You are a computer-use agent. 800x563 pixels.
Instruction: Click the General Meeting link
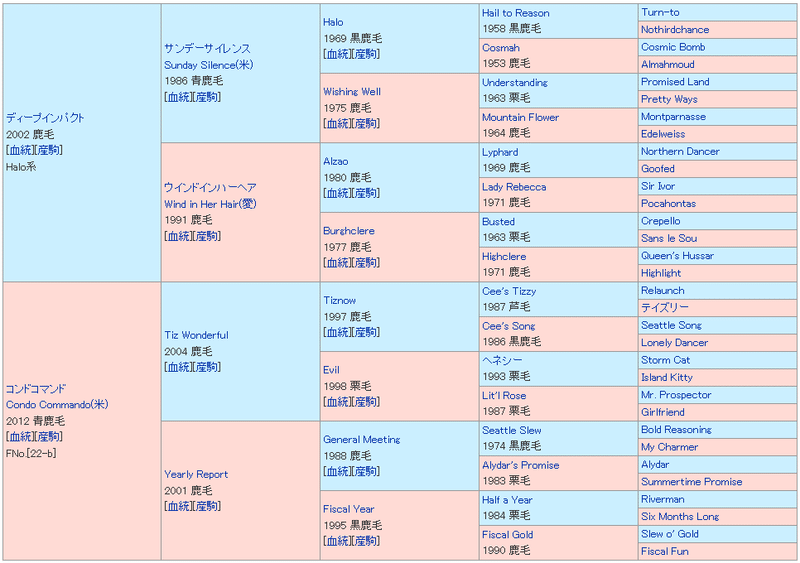pyautogui.click(x=362, y=439)
